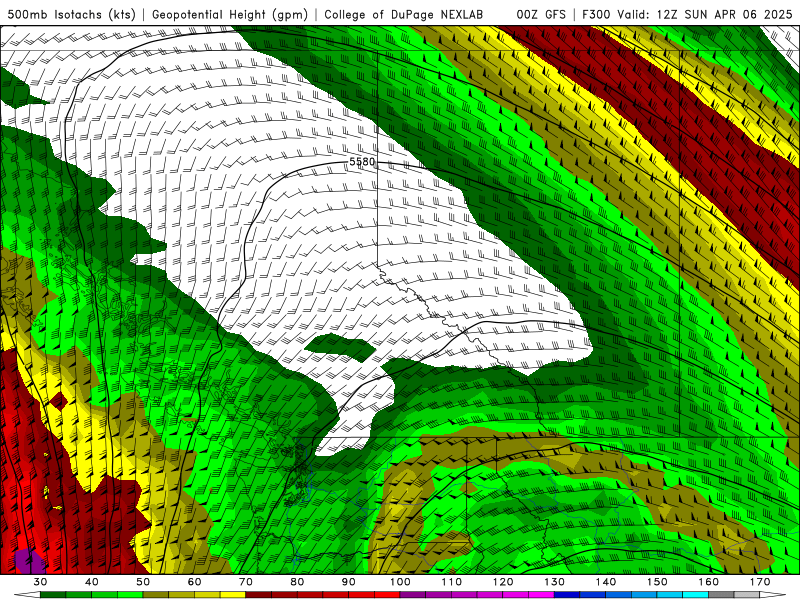The width and height of the screenshot is (800, 600).
Task: Click the 80 value on the legend
Action: [x=297, y=582]
